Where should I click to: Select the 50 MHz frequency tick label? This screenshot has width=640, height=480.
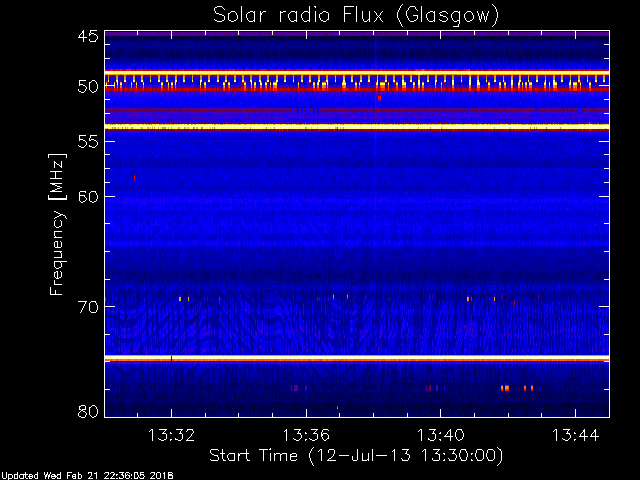pyautogui.click(x=87, y=87)
